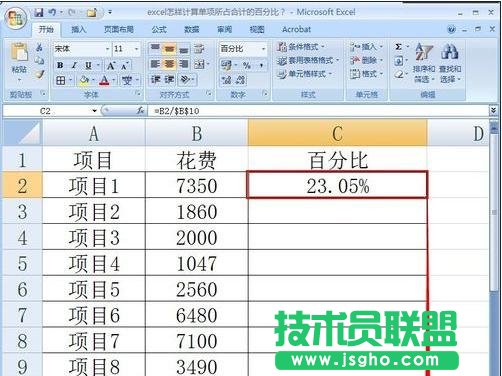
Task: Click the Paste clipboard icon
Action: pyautogui.click(x=19, y=53)
